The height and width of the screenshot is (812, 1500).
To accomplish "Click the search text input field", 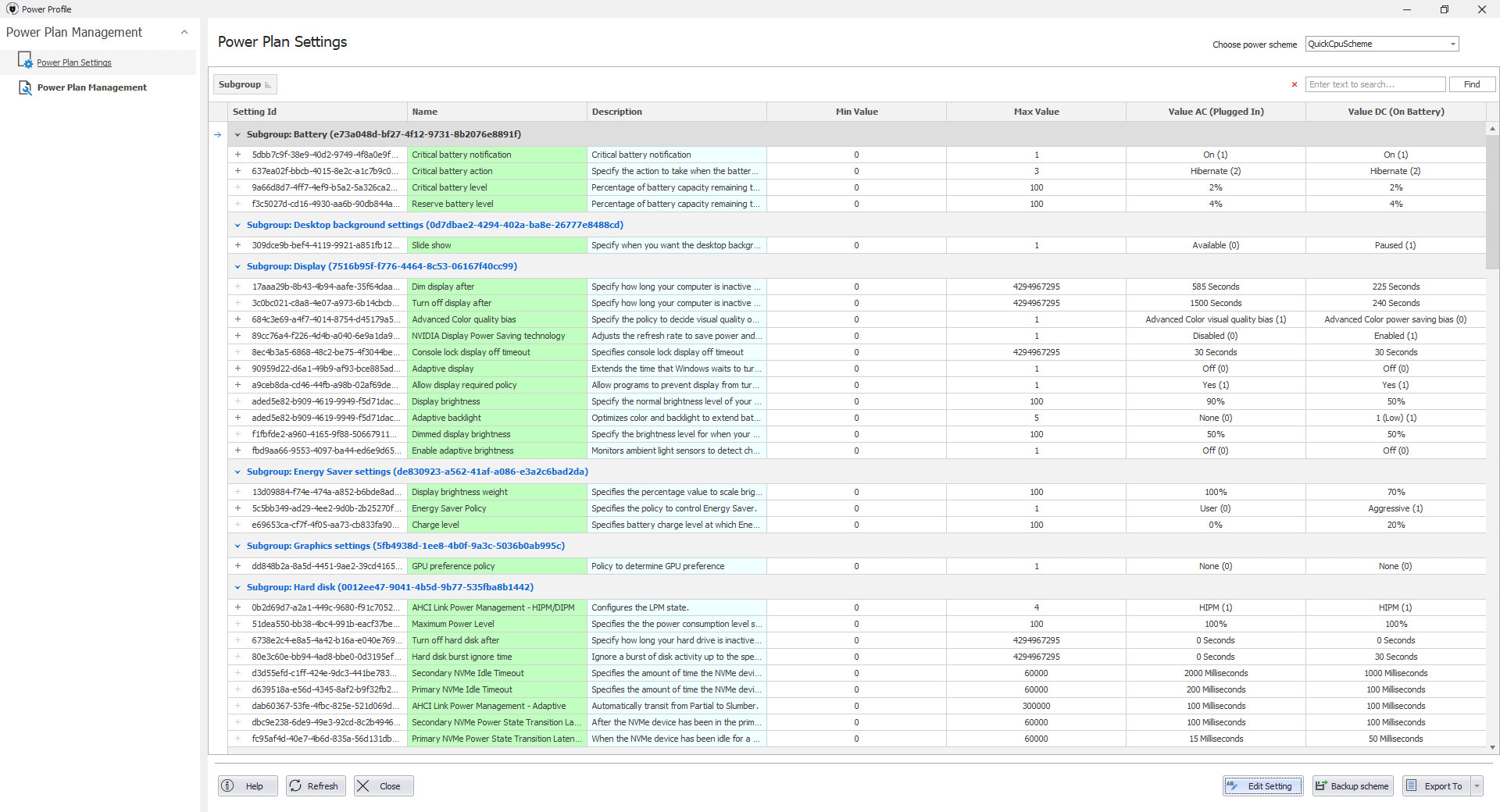I will pos(1375,84).
